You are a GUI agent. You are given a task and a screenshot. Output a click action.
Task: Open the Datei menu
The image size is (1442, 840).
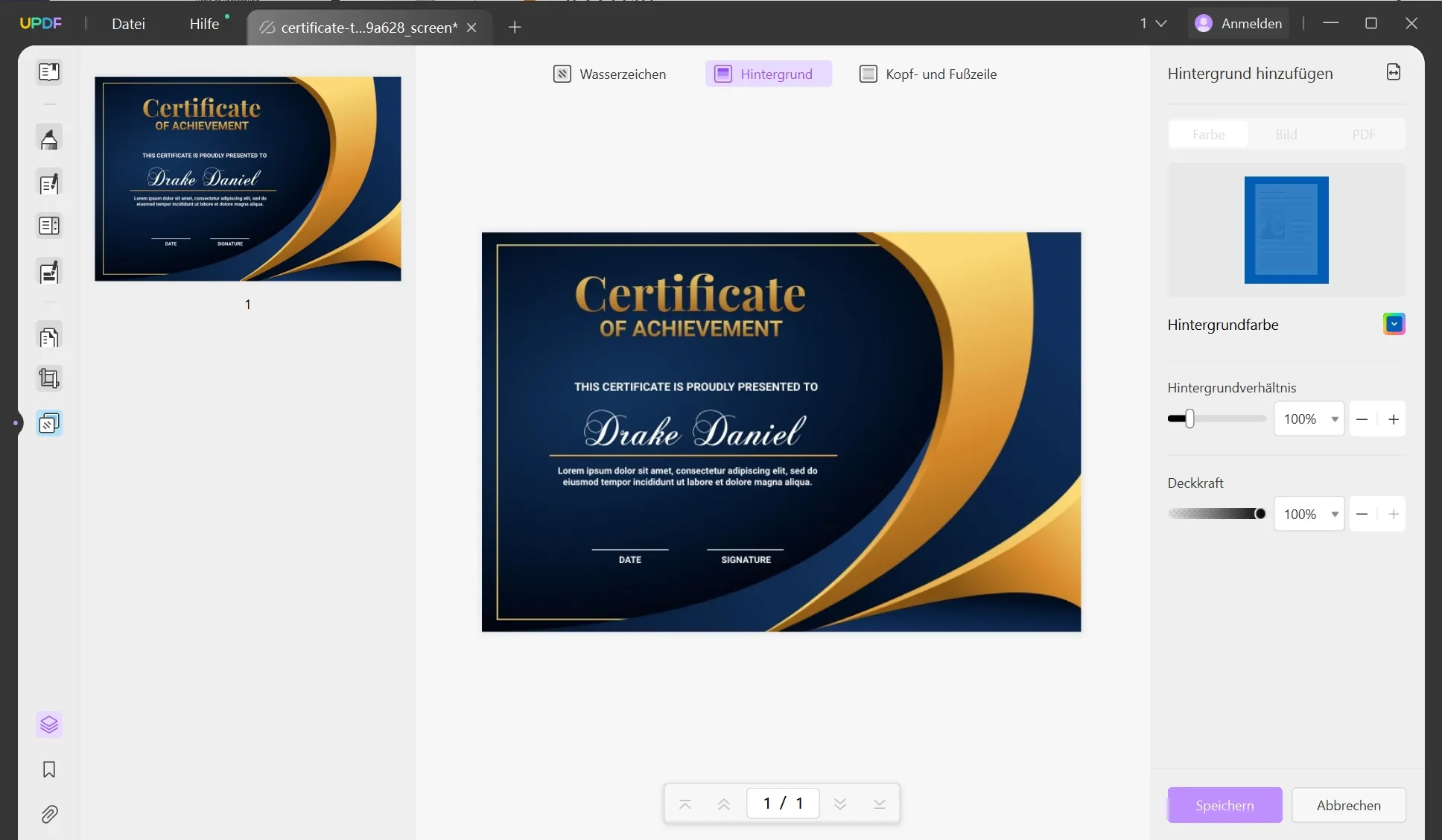coord(128,24)
